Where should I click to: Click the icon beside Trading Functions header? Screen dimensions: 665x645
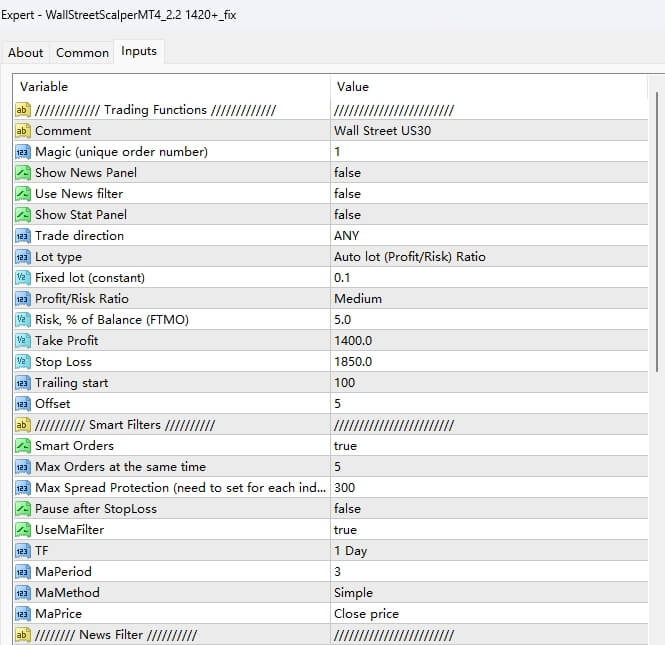tap(23, 110)
